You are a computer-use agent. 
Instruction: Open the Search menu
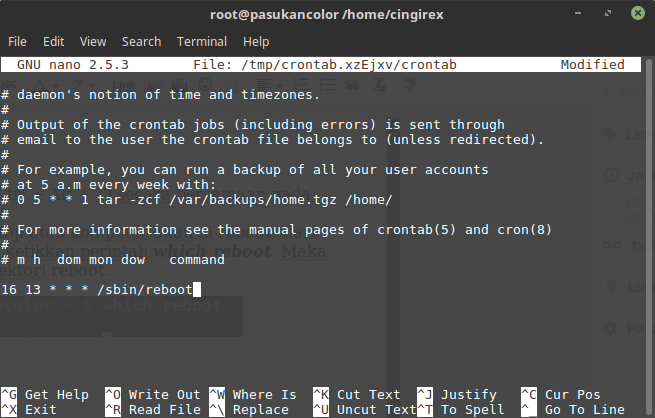pyautogui.click(x=141, y=42)
